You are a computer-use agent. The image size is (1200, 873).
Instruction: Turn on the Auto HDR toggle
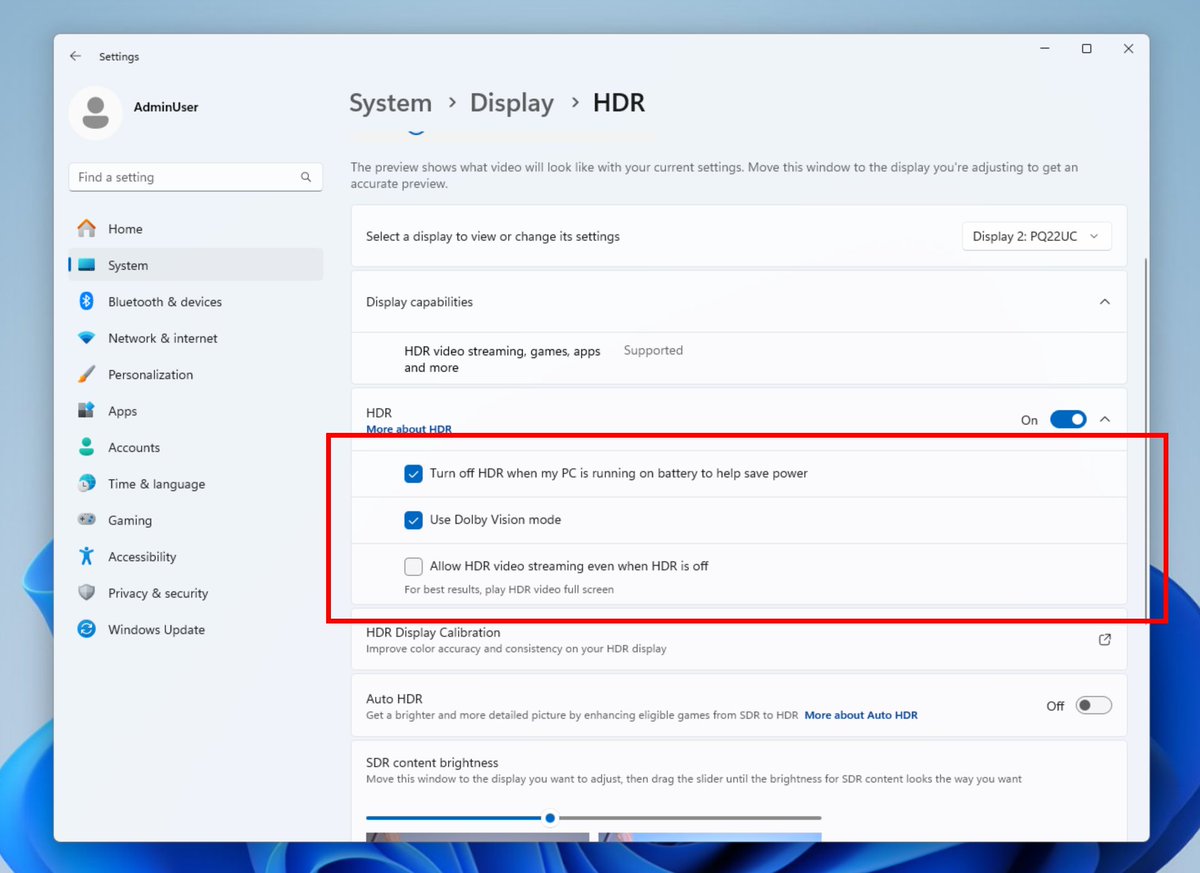1093,705
